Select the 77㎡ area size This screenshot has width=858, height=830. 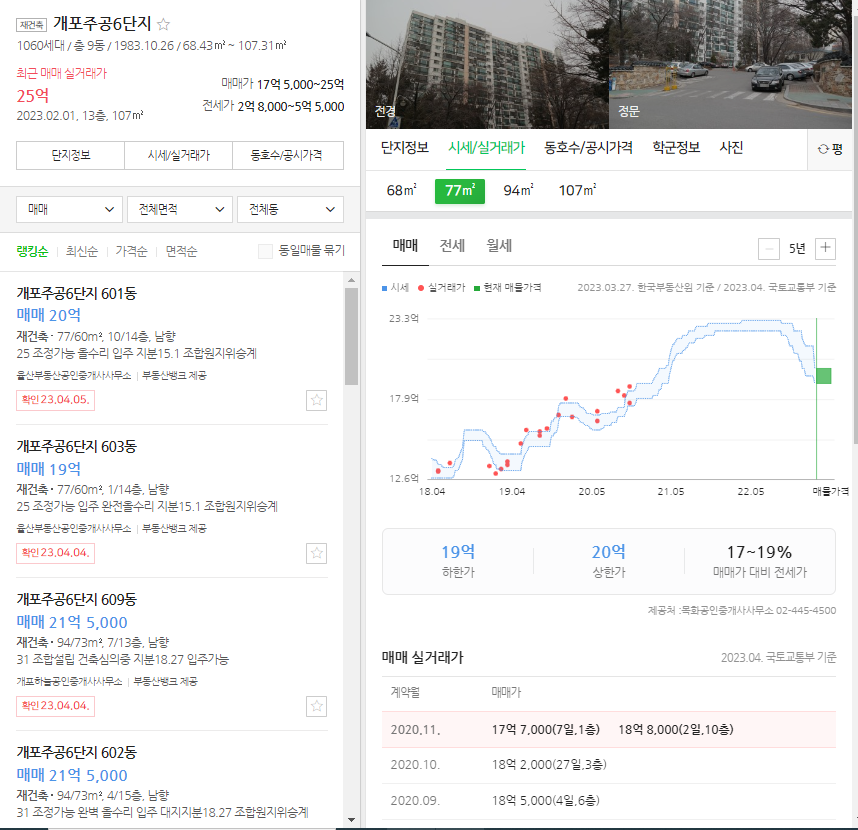tap(460, 191)
